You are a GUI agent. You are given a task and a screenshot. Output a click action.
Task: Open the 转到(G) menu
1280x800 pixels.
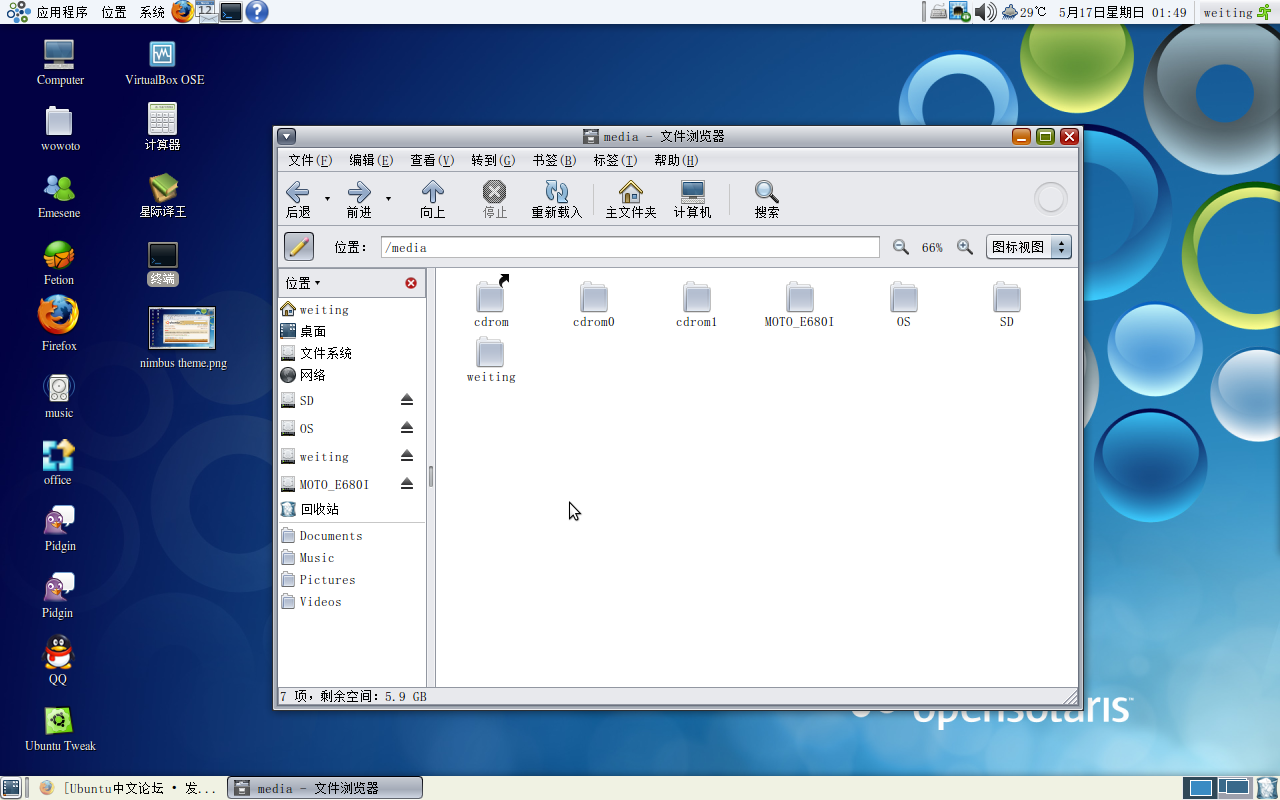[493, 160]
